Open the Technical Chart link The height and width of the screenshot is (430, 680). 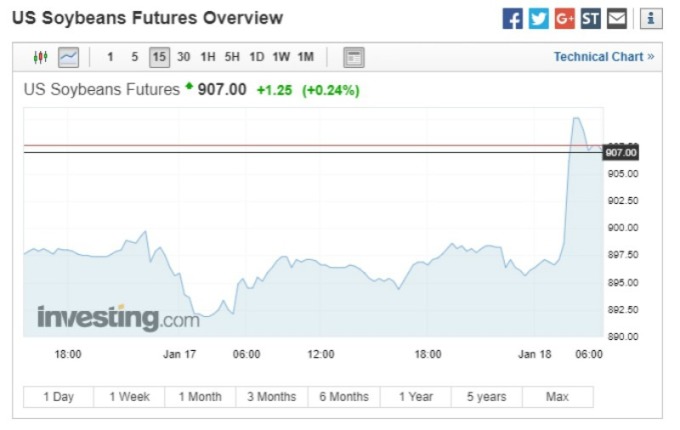[604, 57]
